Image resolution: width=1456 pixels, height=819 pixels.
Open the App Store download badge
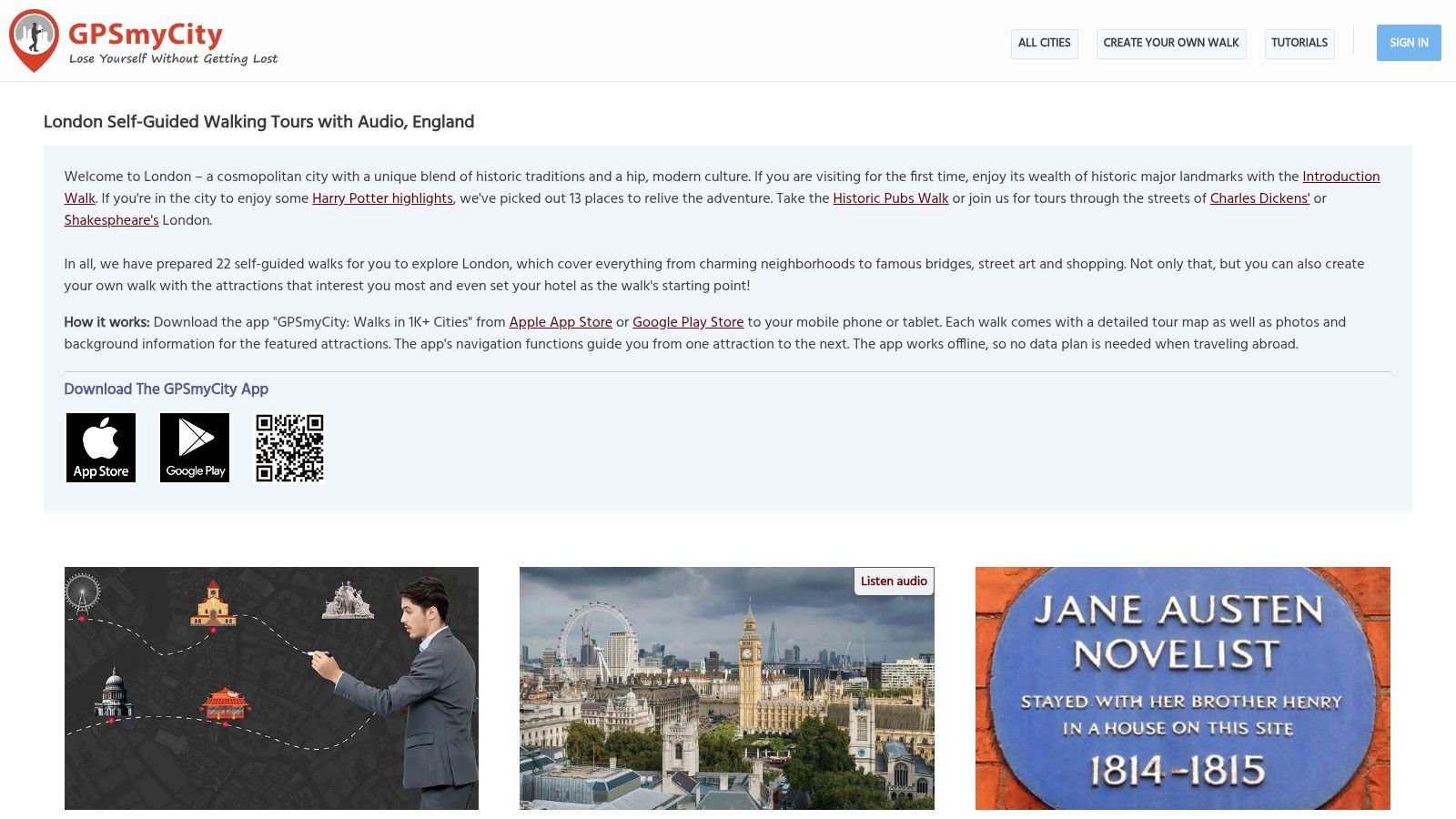tap(101, 448)
